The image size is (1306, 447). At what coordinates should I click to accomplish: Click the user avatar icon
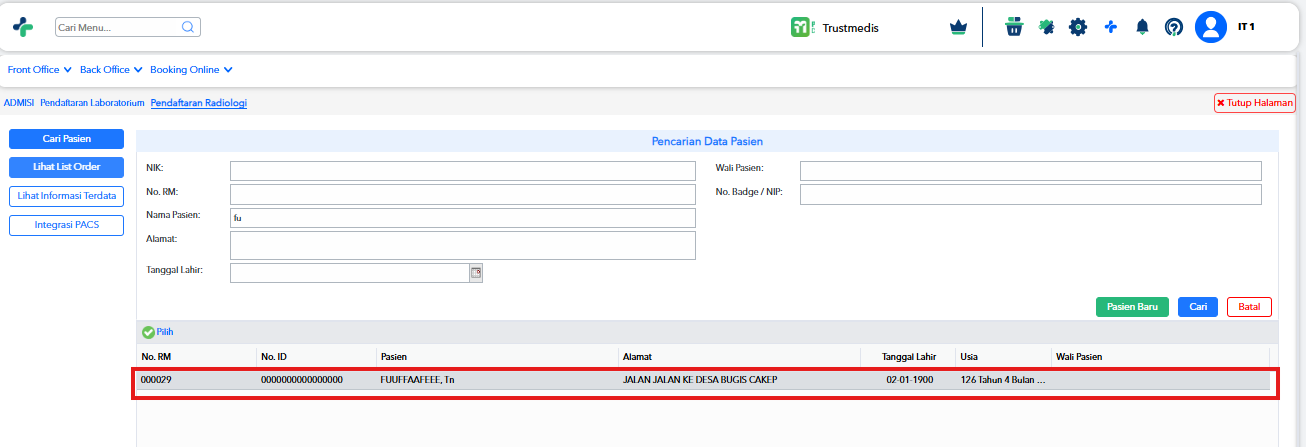coord(1211,27)
